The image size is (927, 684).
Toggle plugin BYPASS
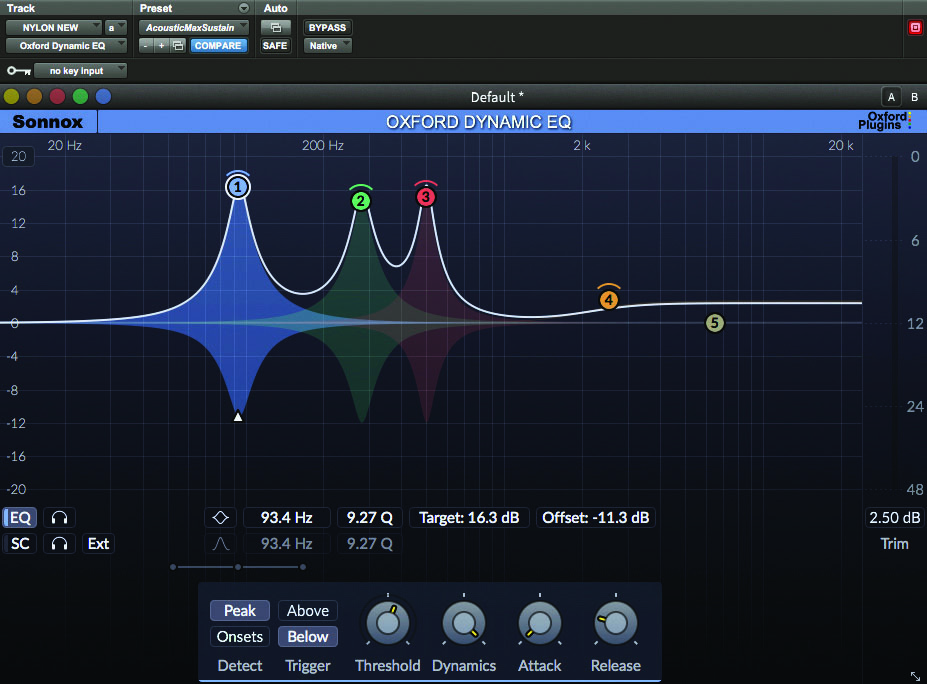pyautogui.click(x=328, y=28)
